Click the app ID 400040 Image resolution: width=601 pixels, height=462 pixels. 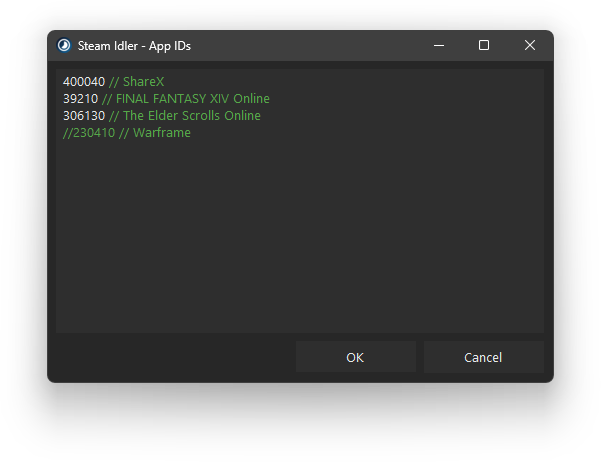pos(84,82)
